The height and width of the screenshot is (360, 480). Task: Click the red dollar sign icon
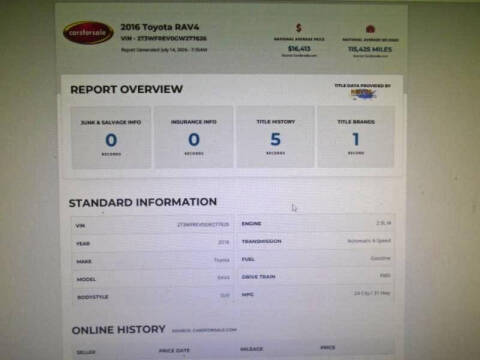(299, 28)
